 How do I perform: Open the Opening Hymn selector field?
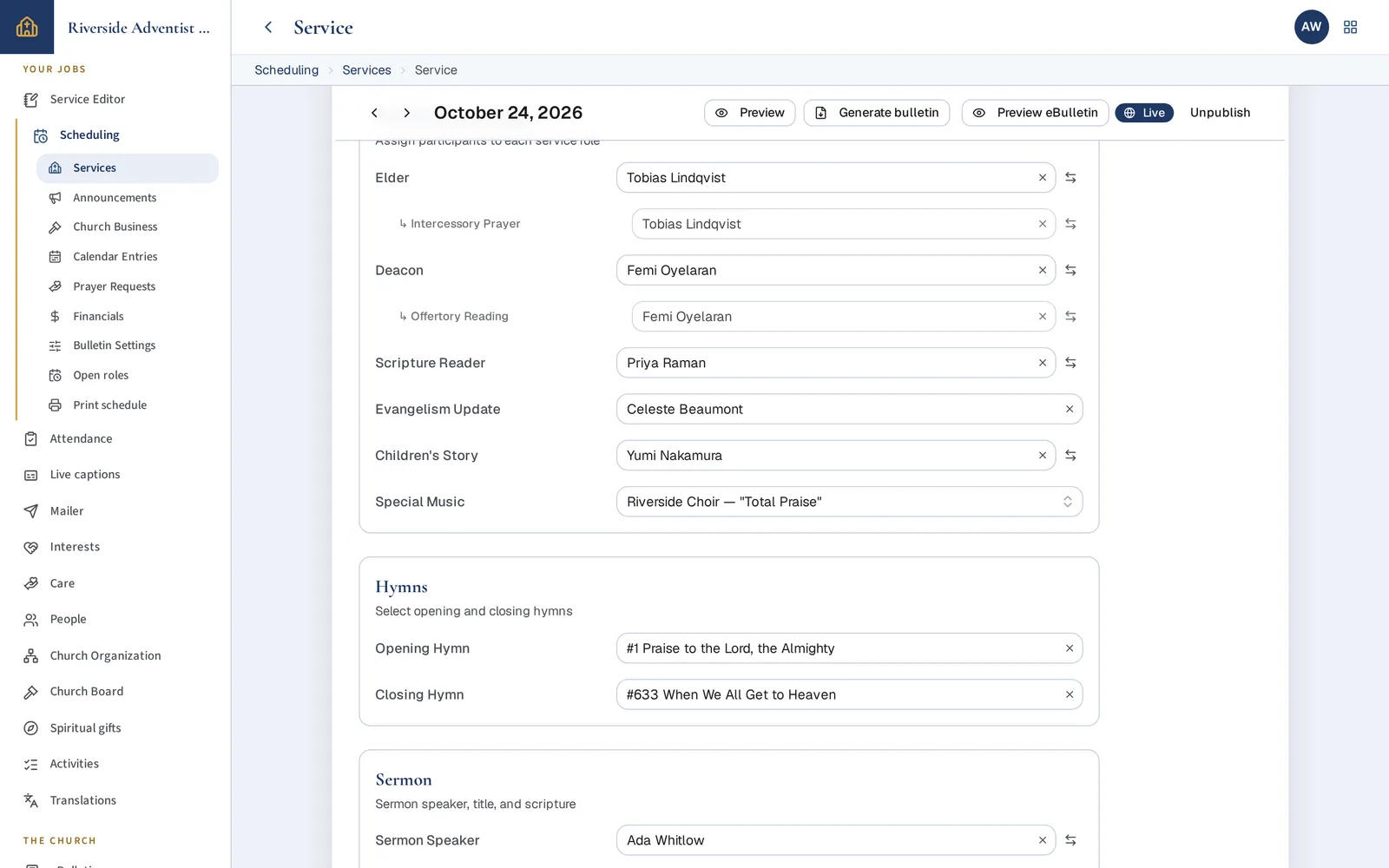(x=849, y=648)
